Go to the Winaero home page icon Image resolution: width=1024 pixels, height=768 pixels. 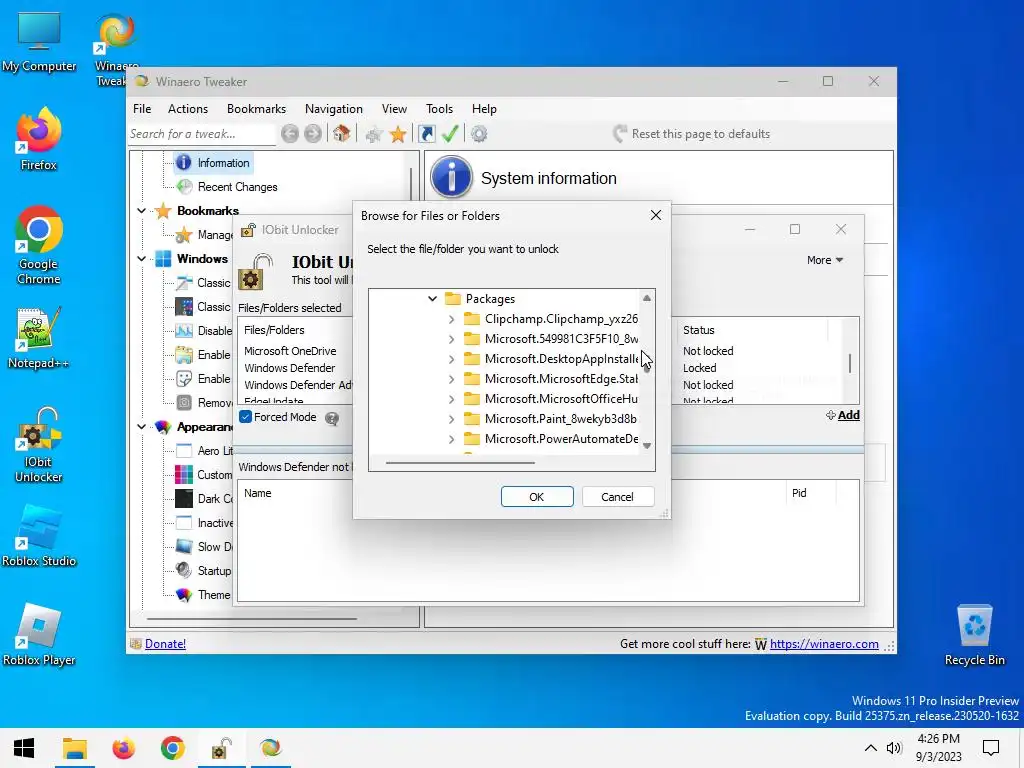click(x=341, y=134)
